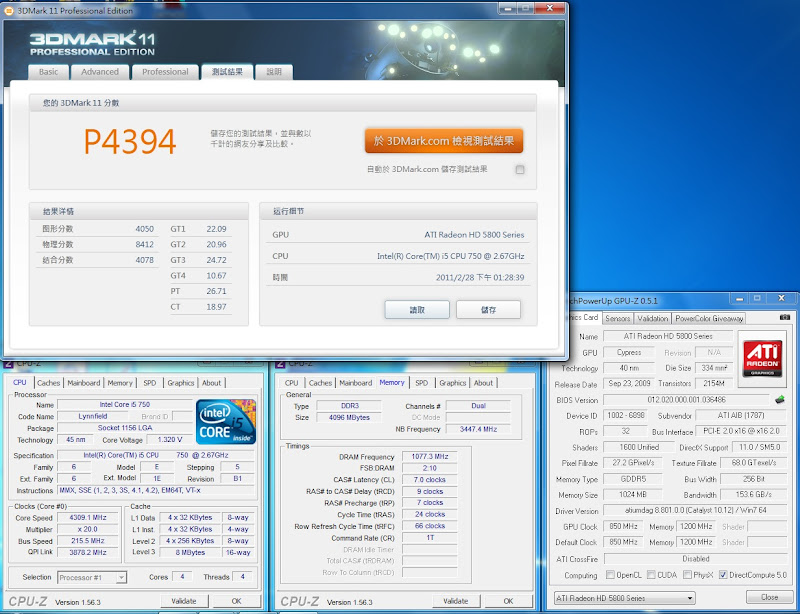Click the Close button in GPU-Z
Image resolution: width=800 pixels, height=614 pixels.
point(769,597)
